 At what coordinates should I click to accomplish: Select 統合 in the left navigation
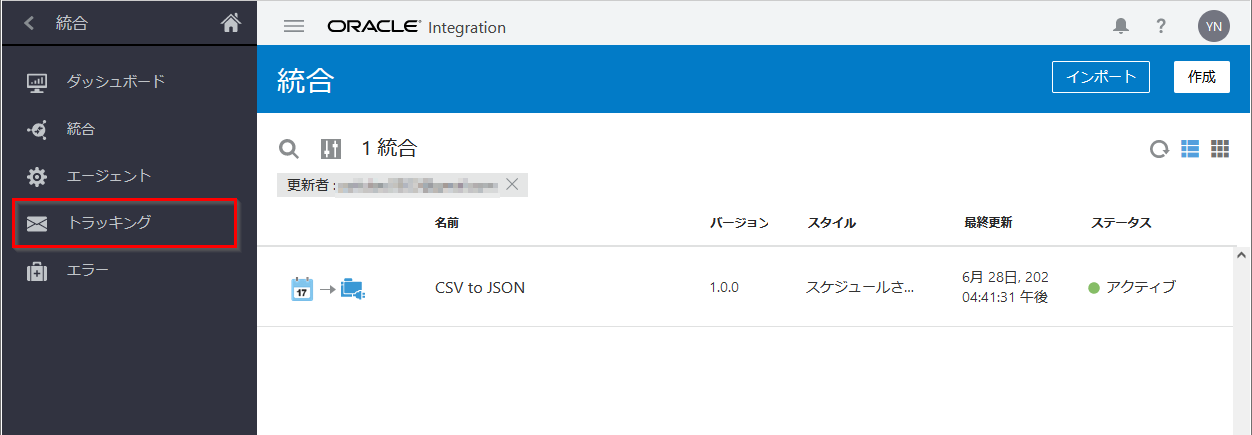80,129
